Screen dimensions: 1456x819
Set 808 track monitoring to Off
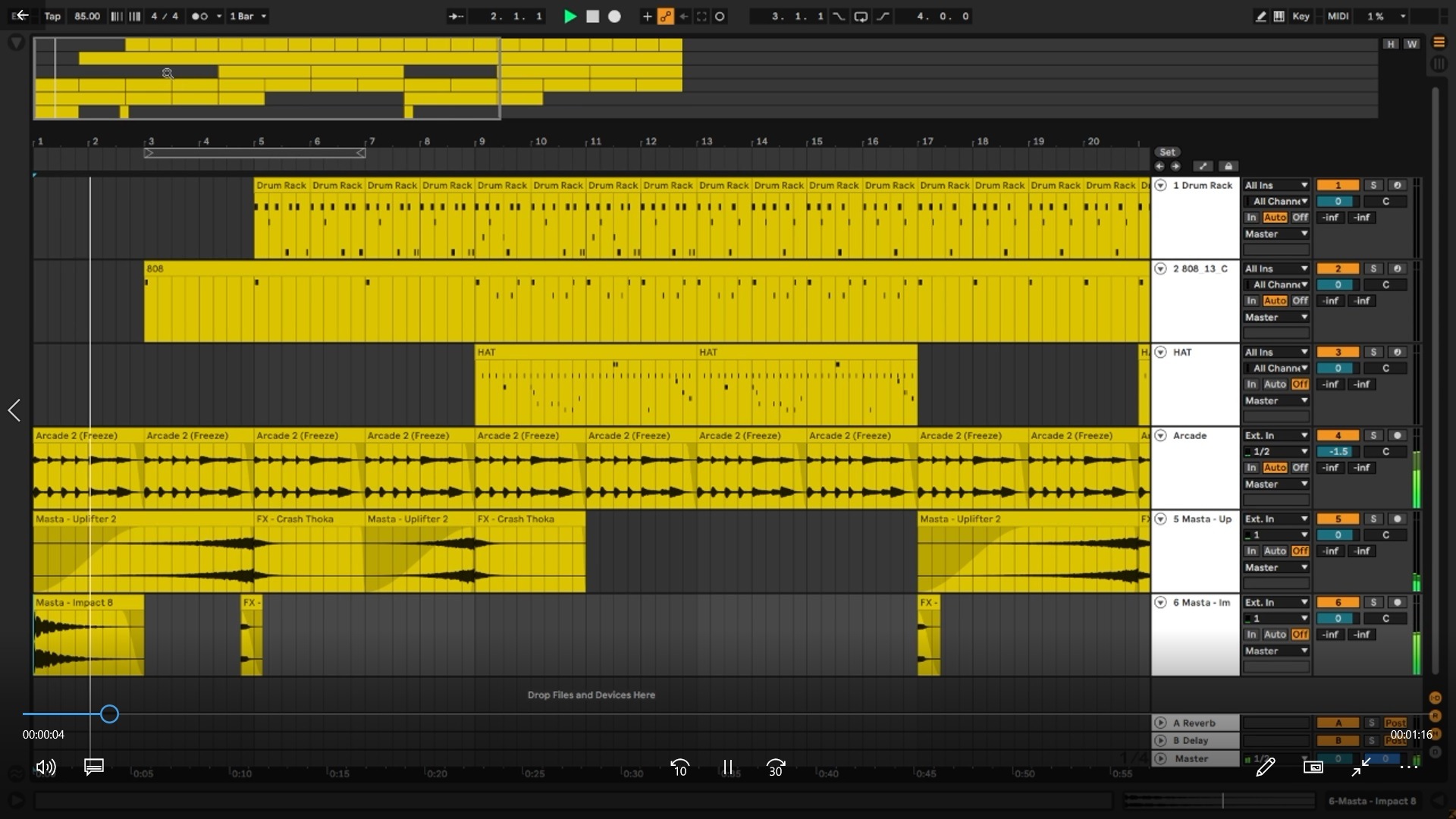1300,300
